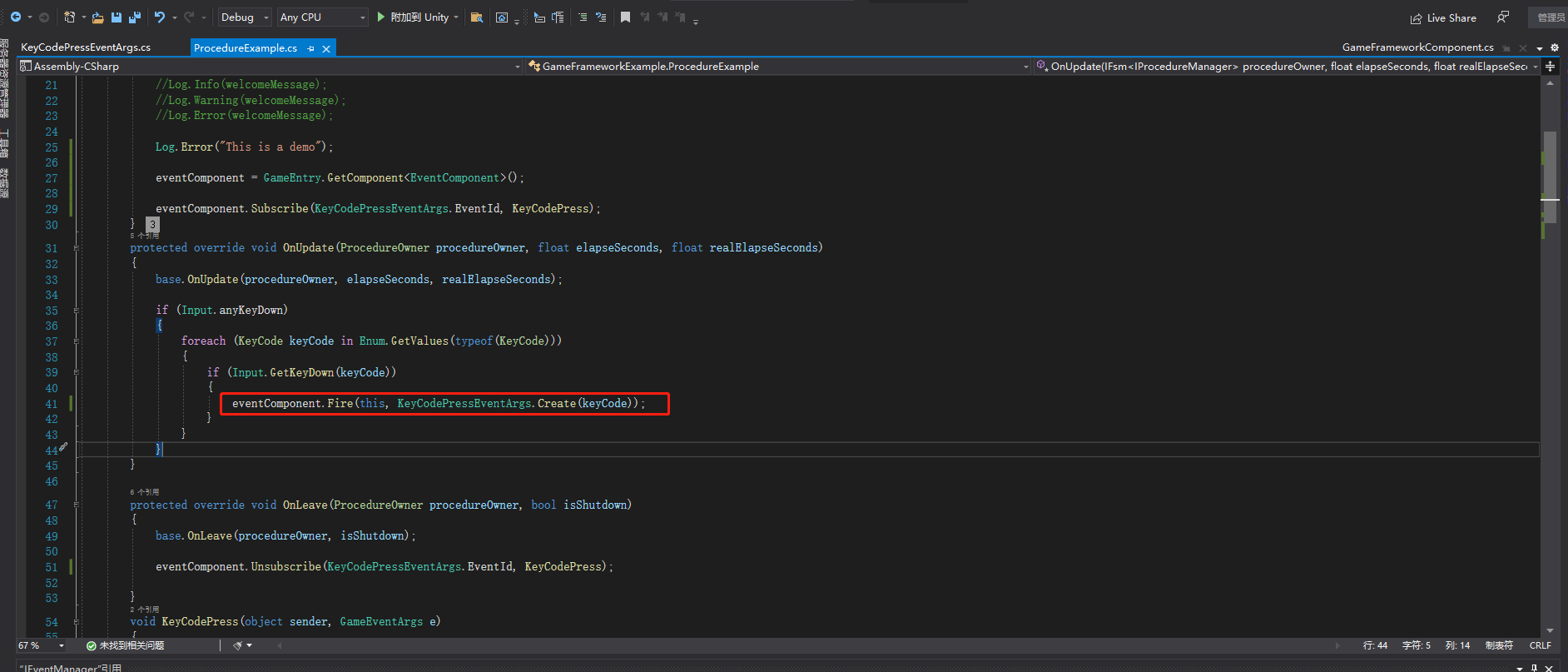Pin the ProcedureExample.cs tab
Image resolution: width=1568 pixels, height=672 pixels.
[311, 48]
